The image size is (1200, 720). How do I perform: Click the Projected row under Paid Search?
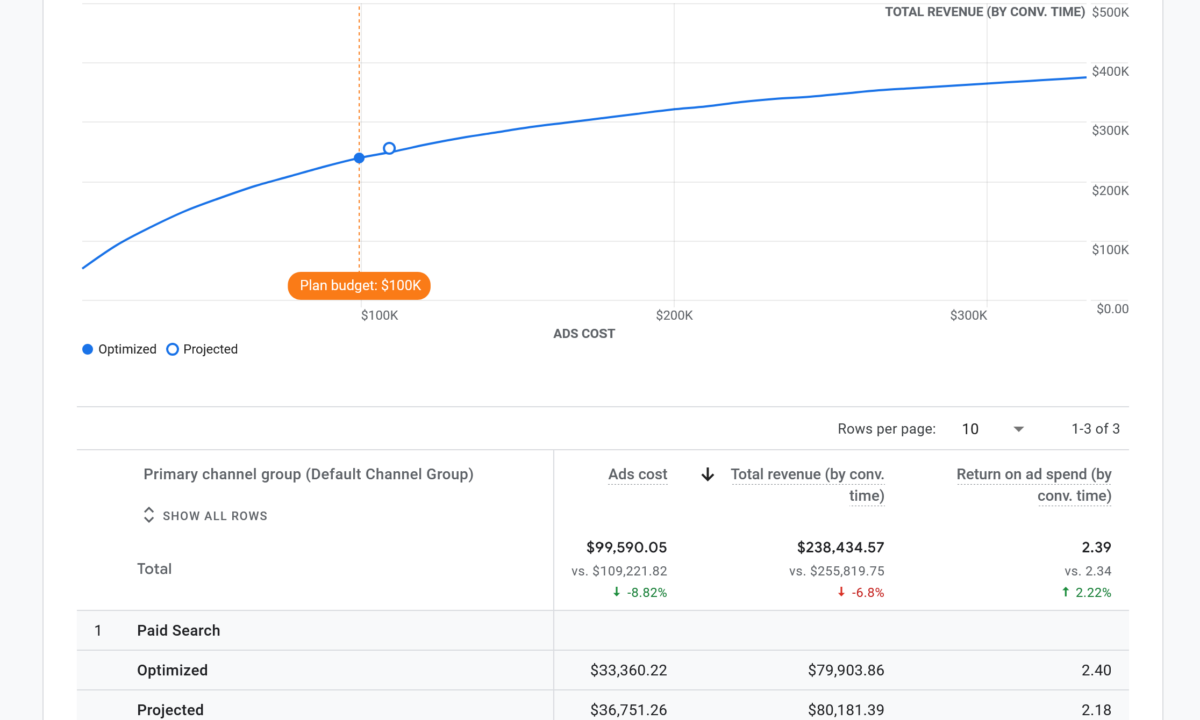click(170, 710)
